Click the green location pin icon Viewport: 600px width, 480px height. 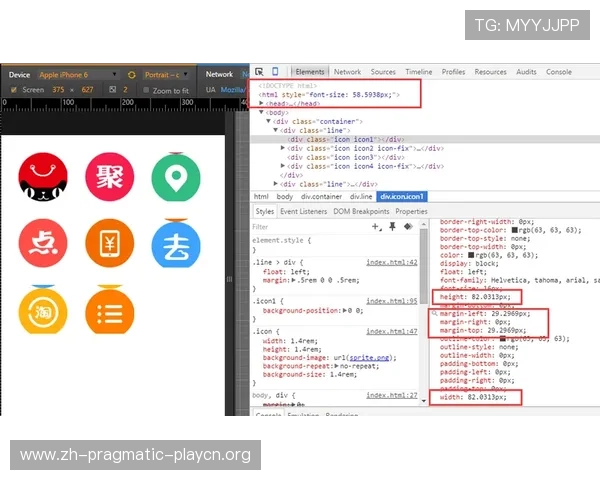pyautogui.click(x=176, y=176)
